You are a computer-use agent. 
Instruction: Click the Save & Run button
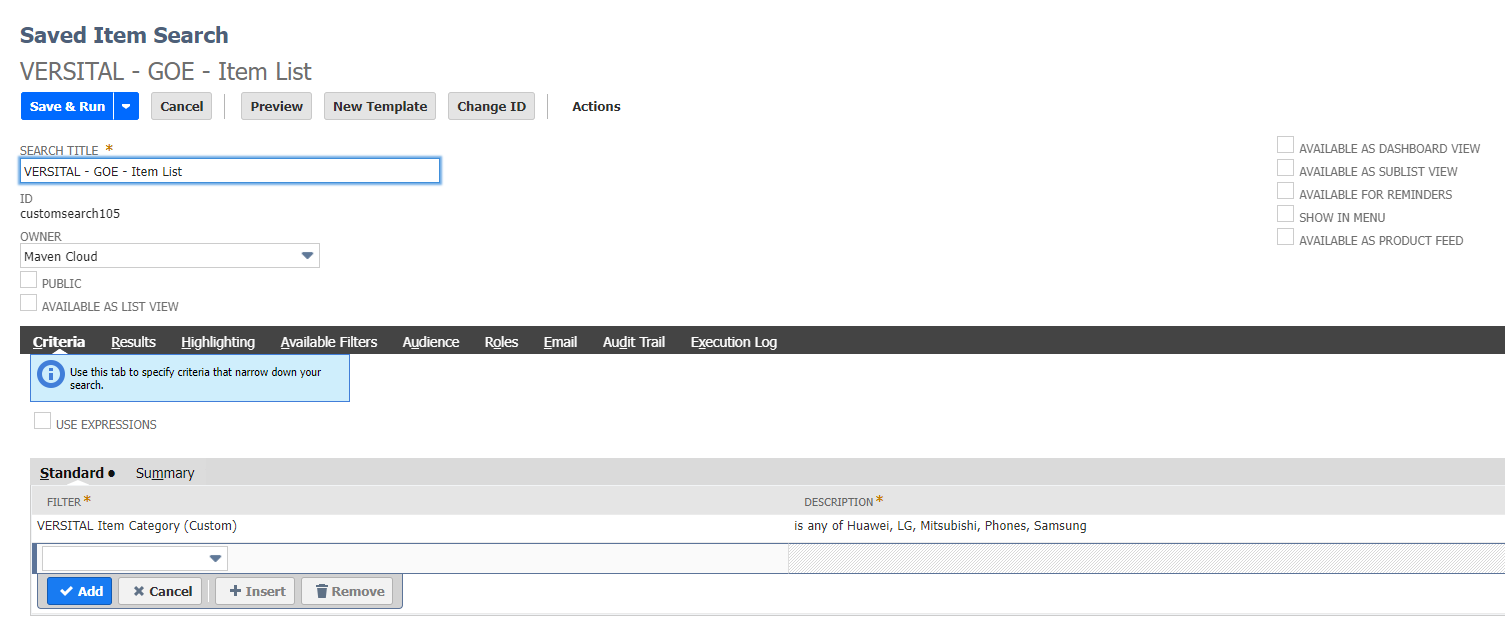[x=67, y=106]
